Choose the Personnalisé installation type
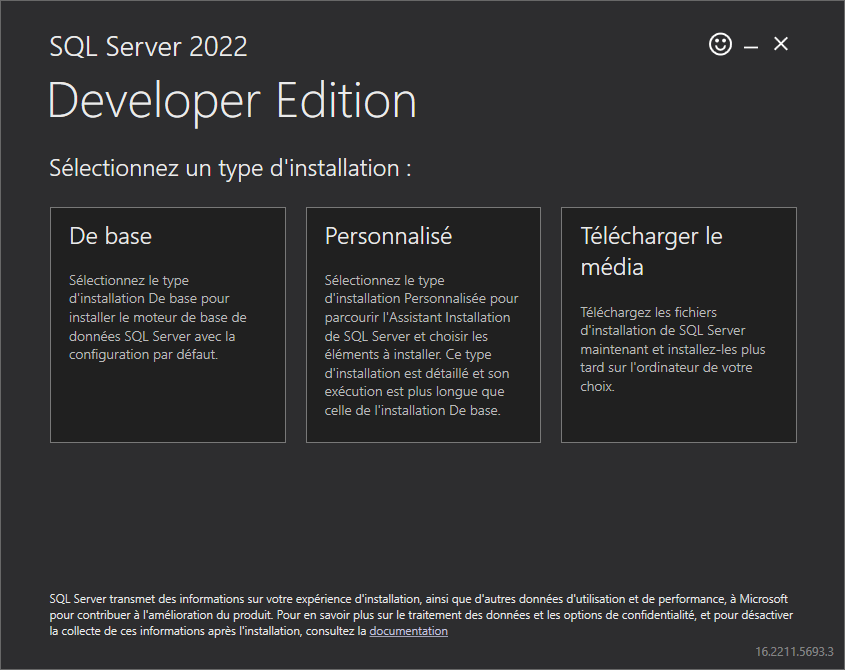 pos(423,325)
